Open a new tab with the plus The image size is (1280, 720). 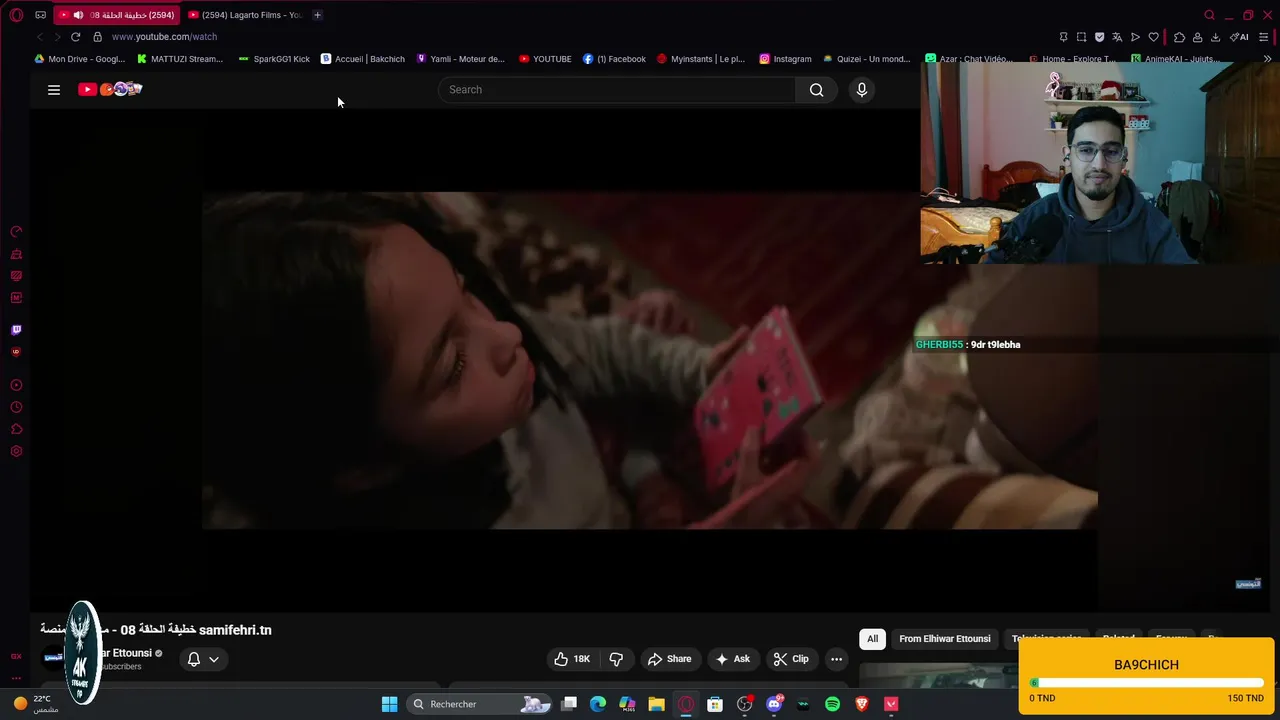point(317,15)
